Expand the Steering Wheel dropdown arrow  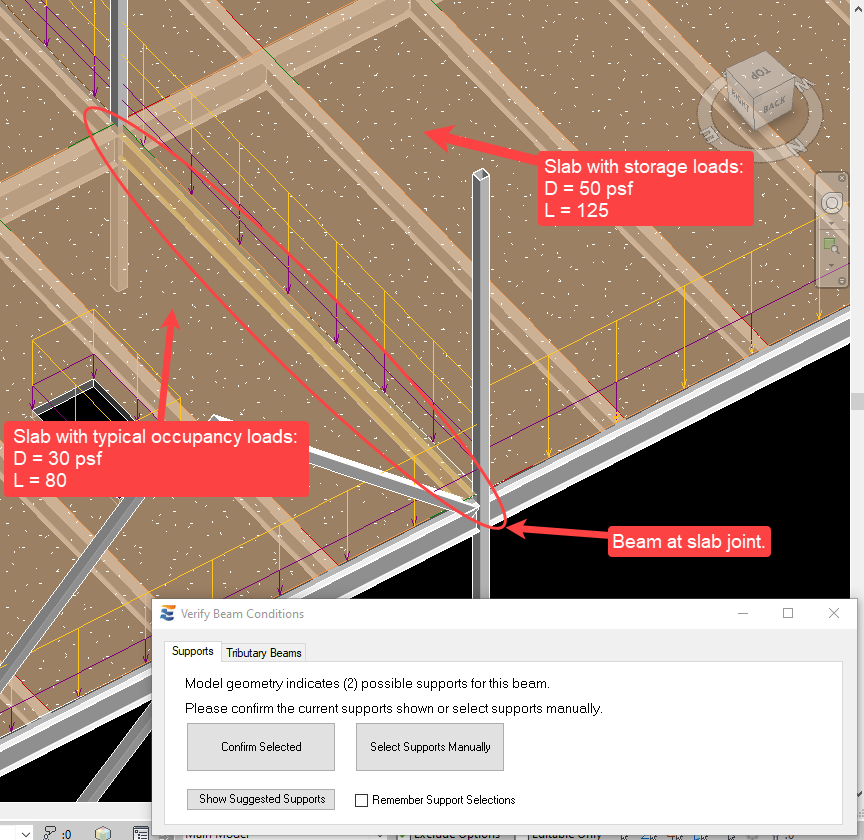click(832, 222)
